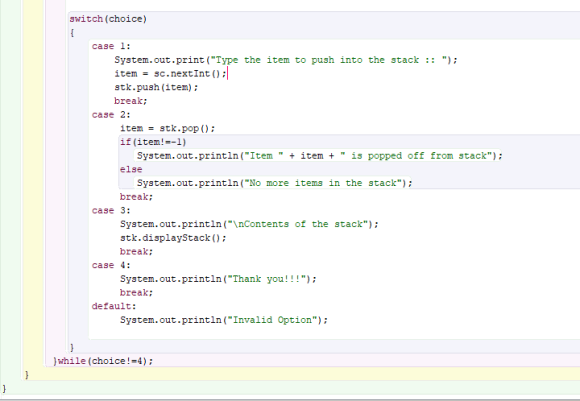Image resolution: width=580 pixels, height=401 pixels.
Task: Place cursor on switch(choice) statement
Action: click(x=108, y=19)
